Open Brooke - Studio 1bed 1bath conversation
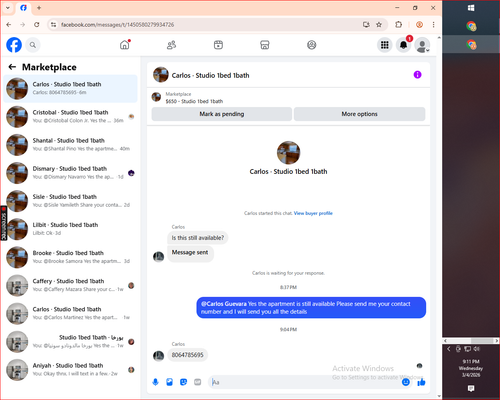The height and width of the screenshot is (400, 500). (x=70, y=257)
